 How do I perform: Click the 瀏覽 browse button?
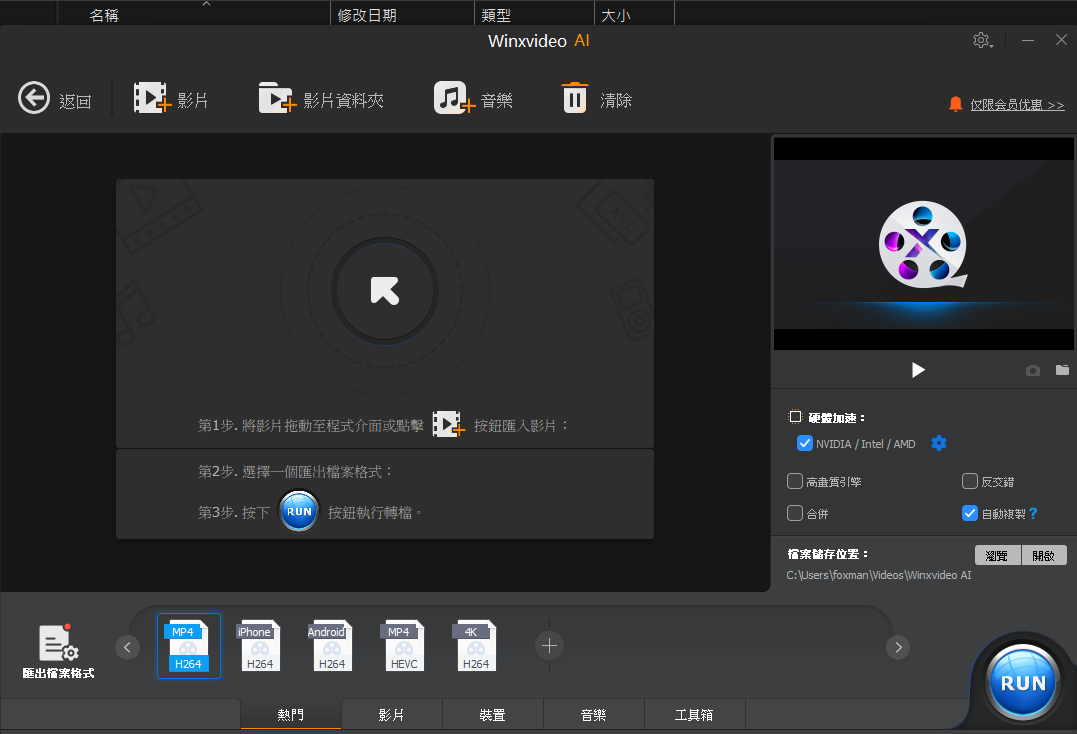click(x=997, y=556)
